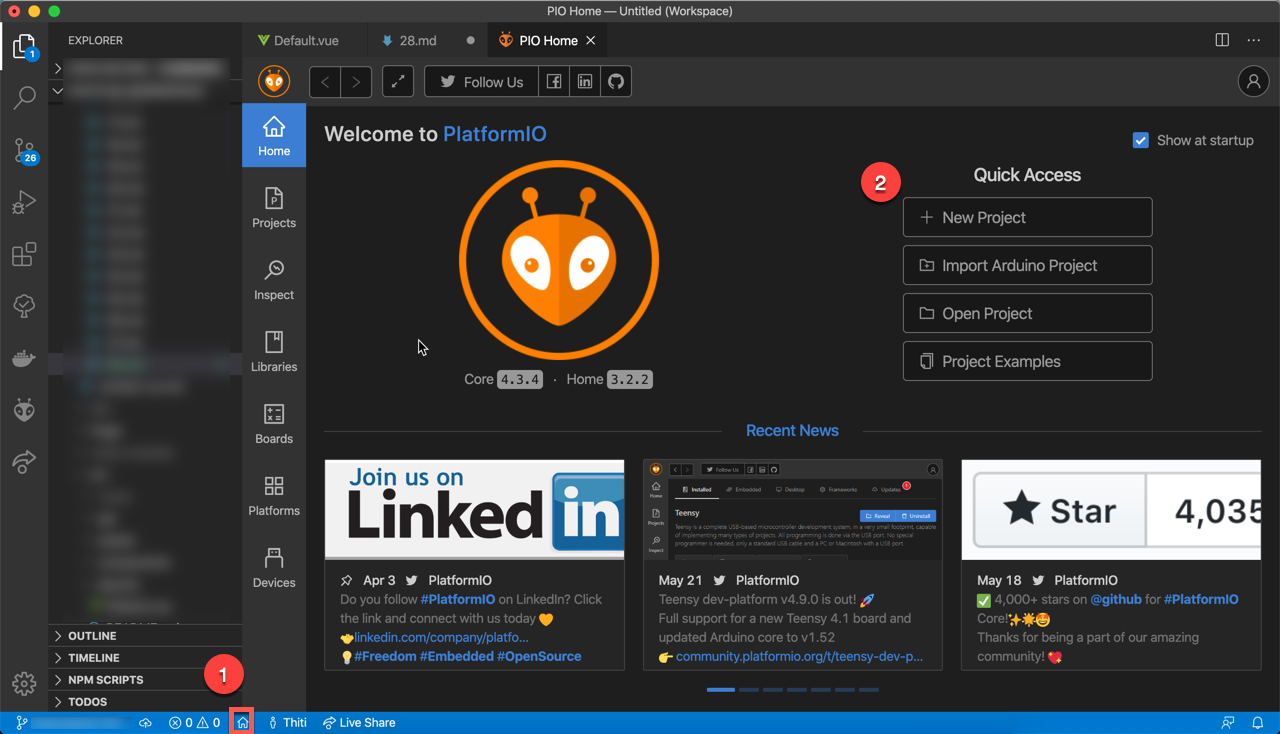Click the Import Arduino Project button

click(1027, 265)
